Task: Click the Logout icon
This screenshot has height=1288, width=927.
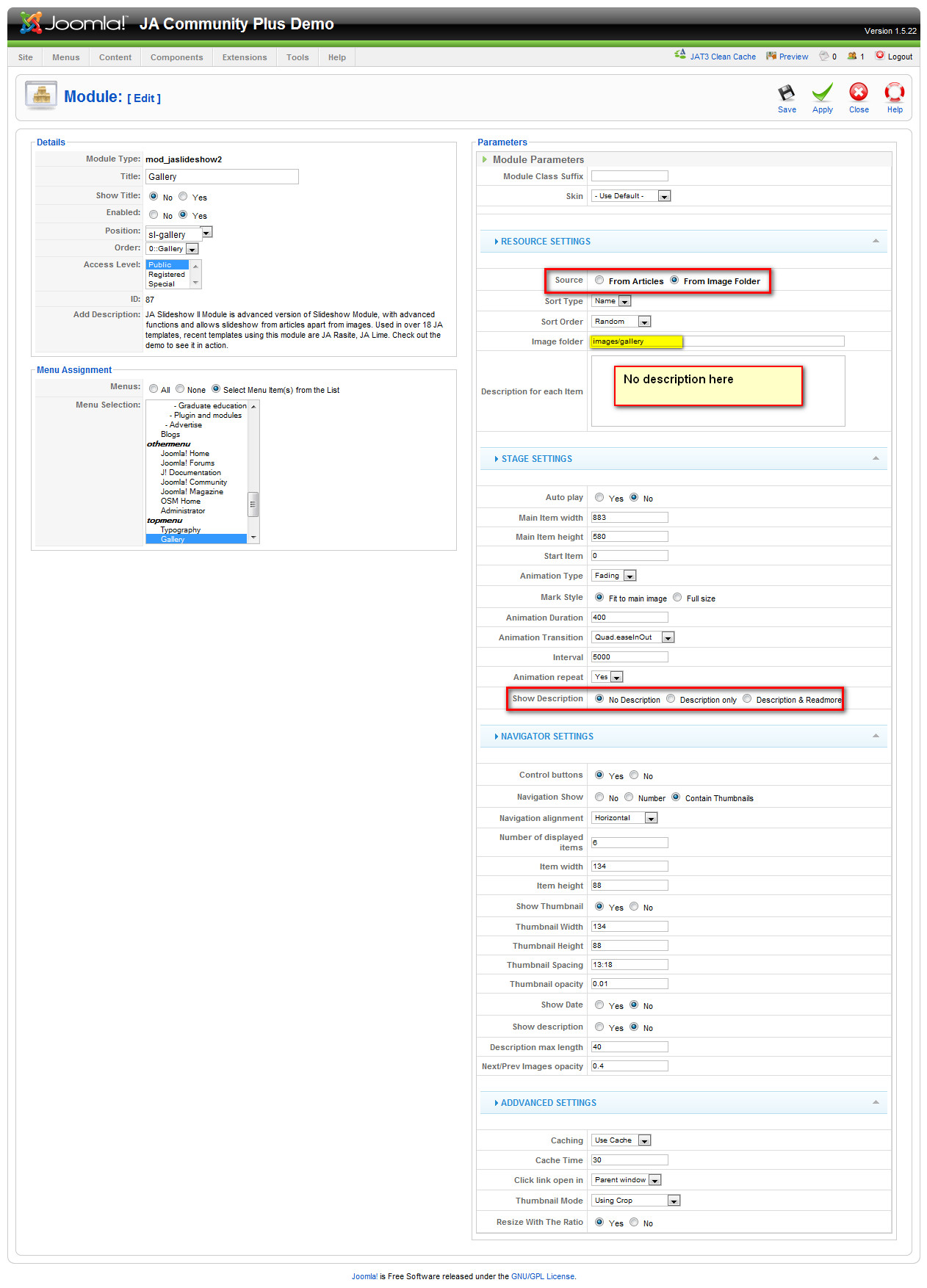Action: tap(879, 55)
